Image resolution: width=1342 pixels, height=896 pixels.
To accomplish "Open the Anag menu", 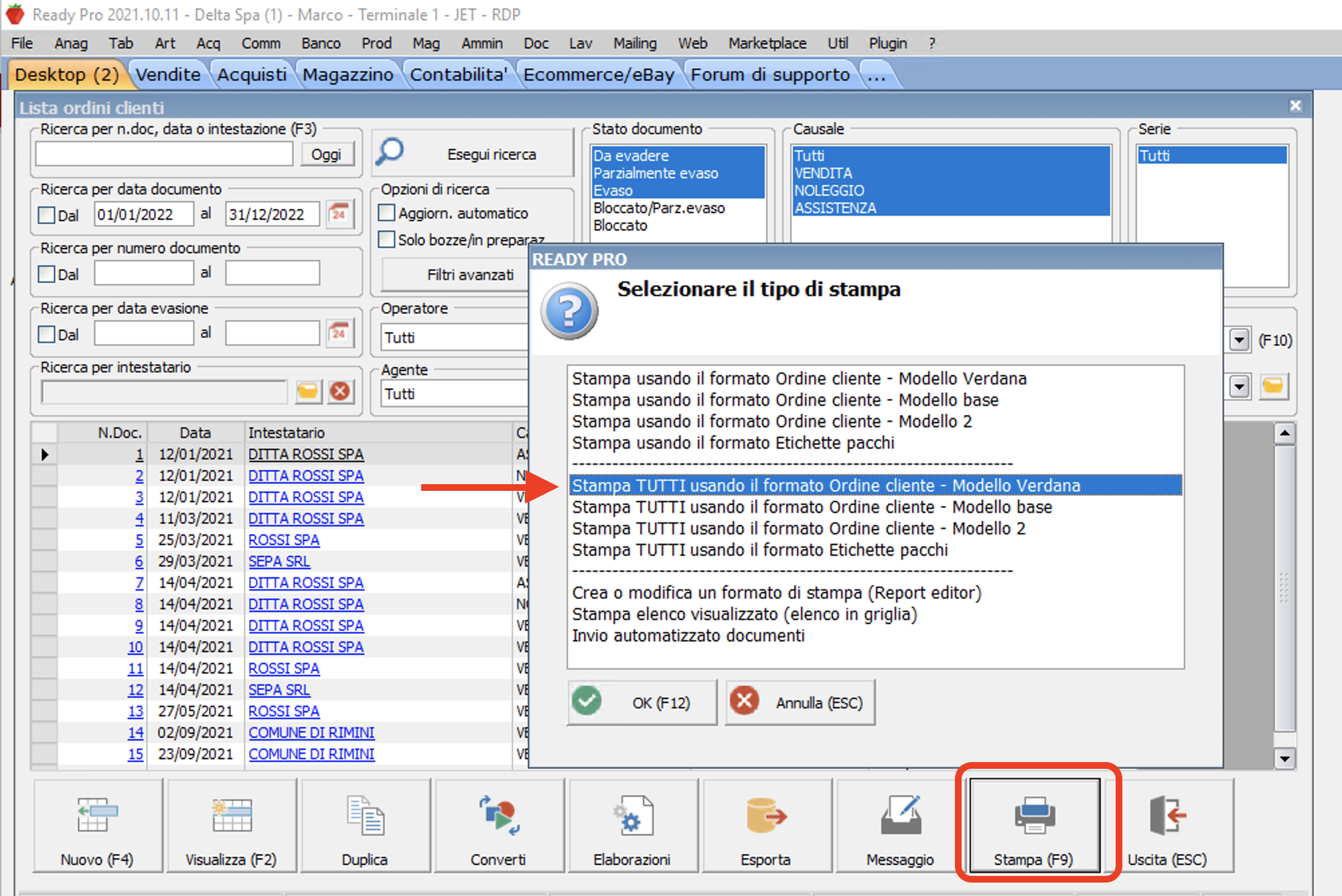I will click(x=71, y=44).
